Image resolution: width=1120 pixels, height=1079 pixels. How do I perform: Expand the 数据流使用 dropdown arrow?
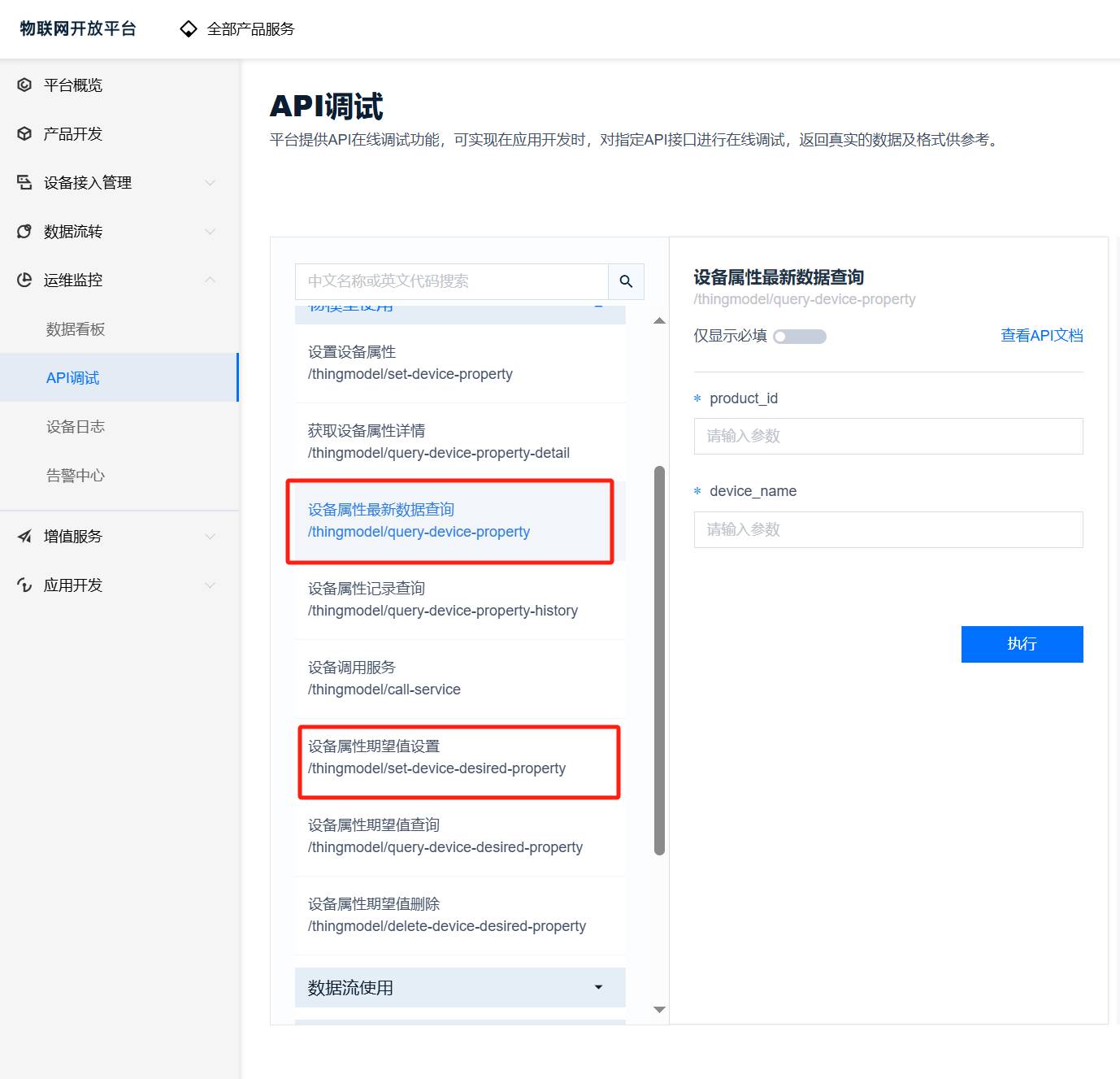pyautogui.click(x=599, y=987)
